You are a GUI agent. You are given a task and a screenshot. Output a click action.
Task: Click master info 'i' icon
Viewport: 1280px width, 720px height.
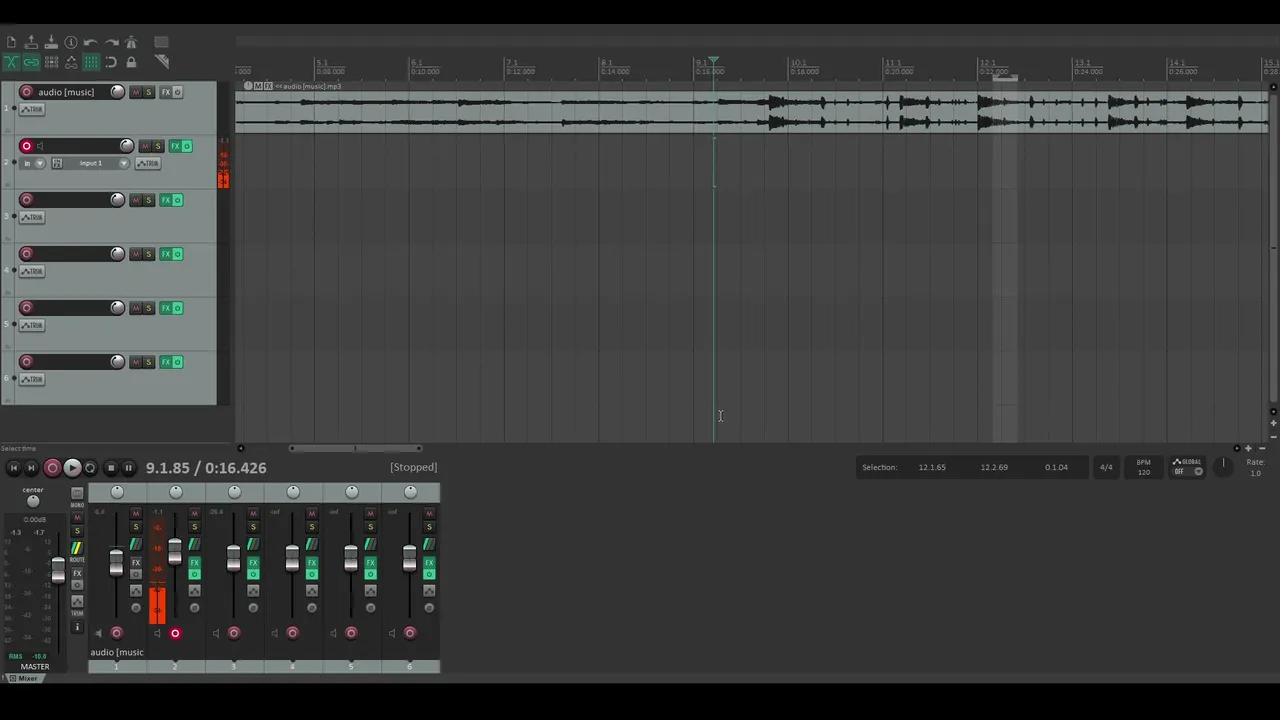tap(77, 627)
